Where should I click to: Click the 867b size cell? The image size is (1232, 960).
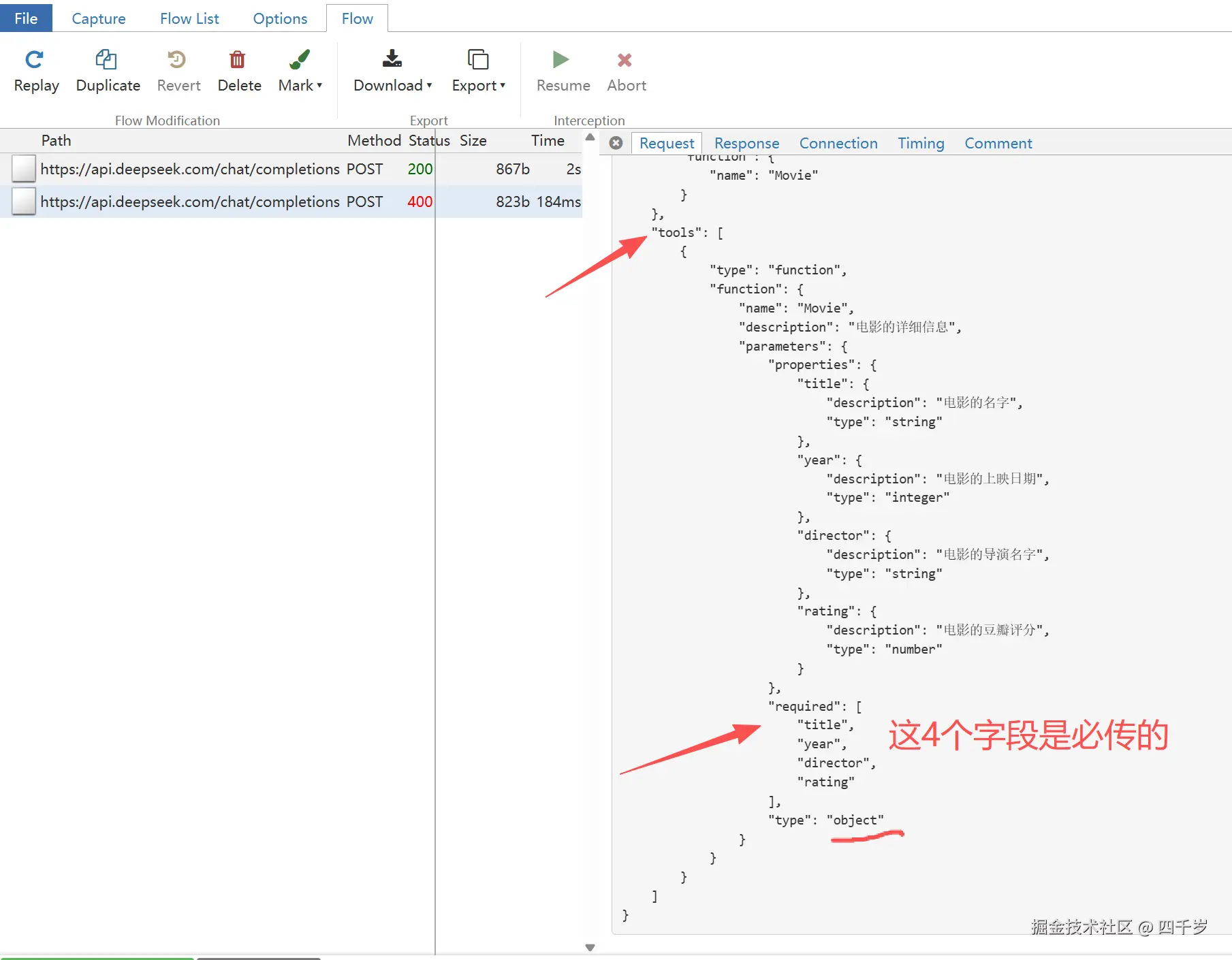(x=513, y=169)
